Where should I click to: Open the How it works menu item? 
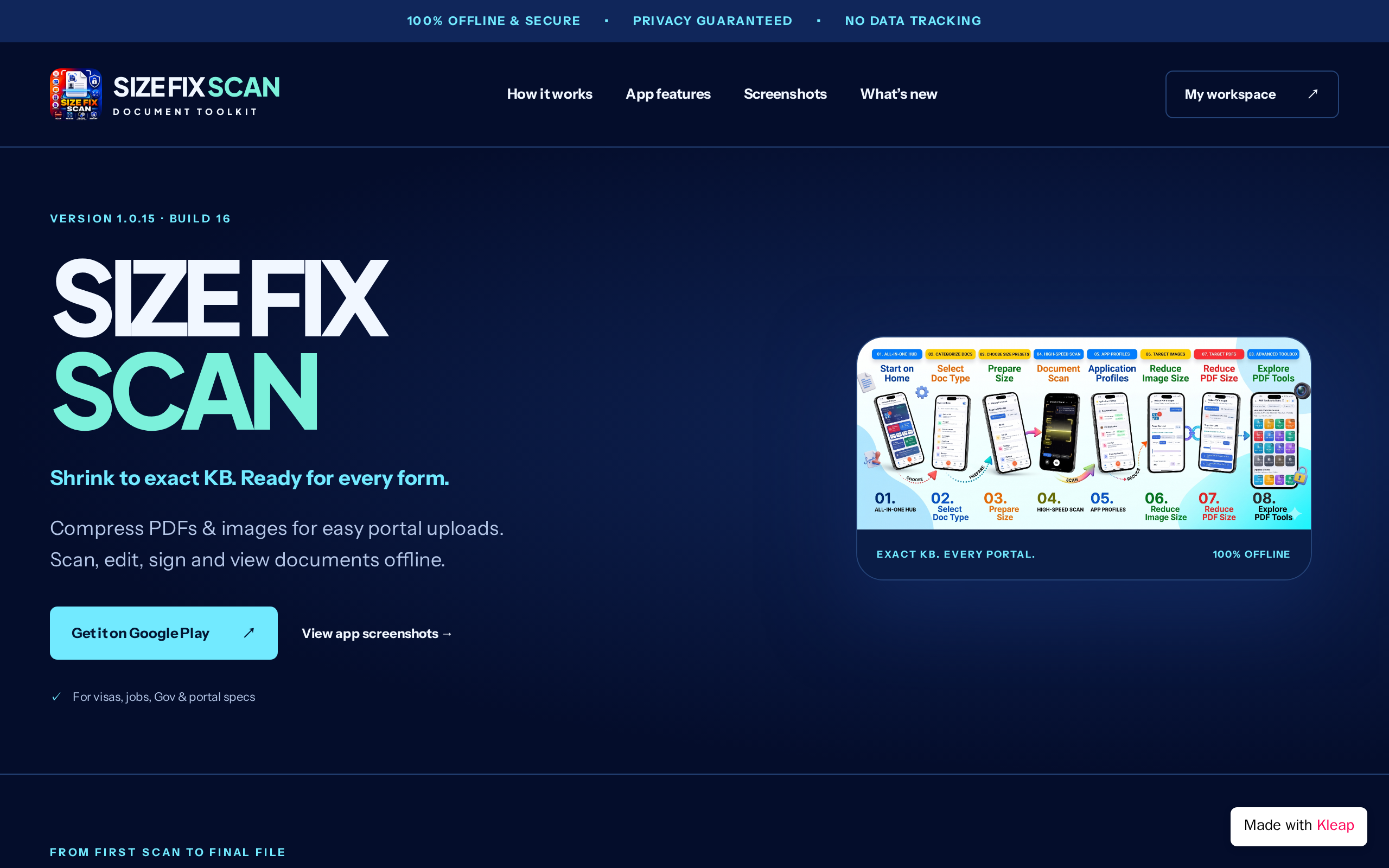click(549, 94)
